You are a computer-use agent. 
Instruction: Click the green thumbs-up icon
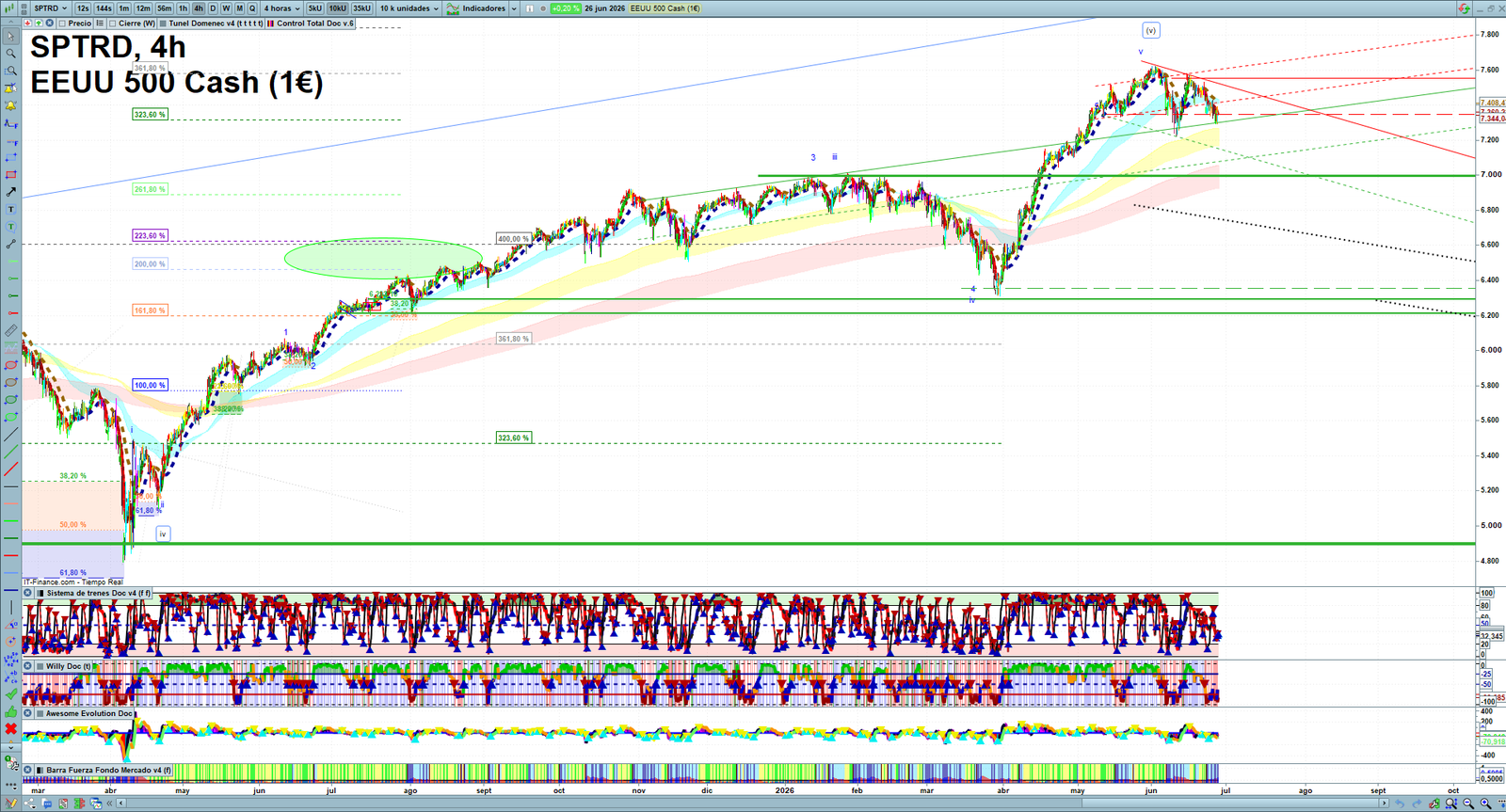coord(11,710)
